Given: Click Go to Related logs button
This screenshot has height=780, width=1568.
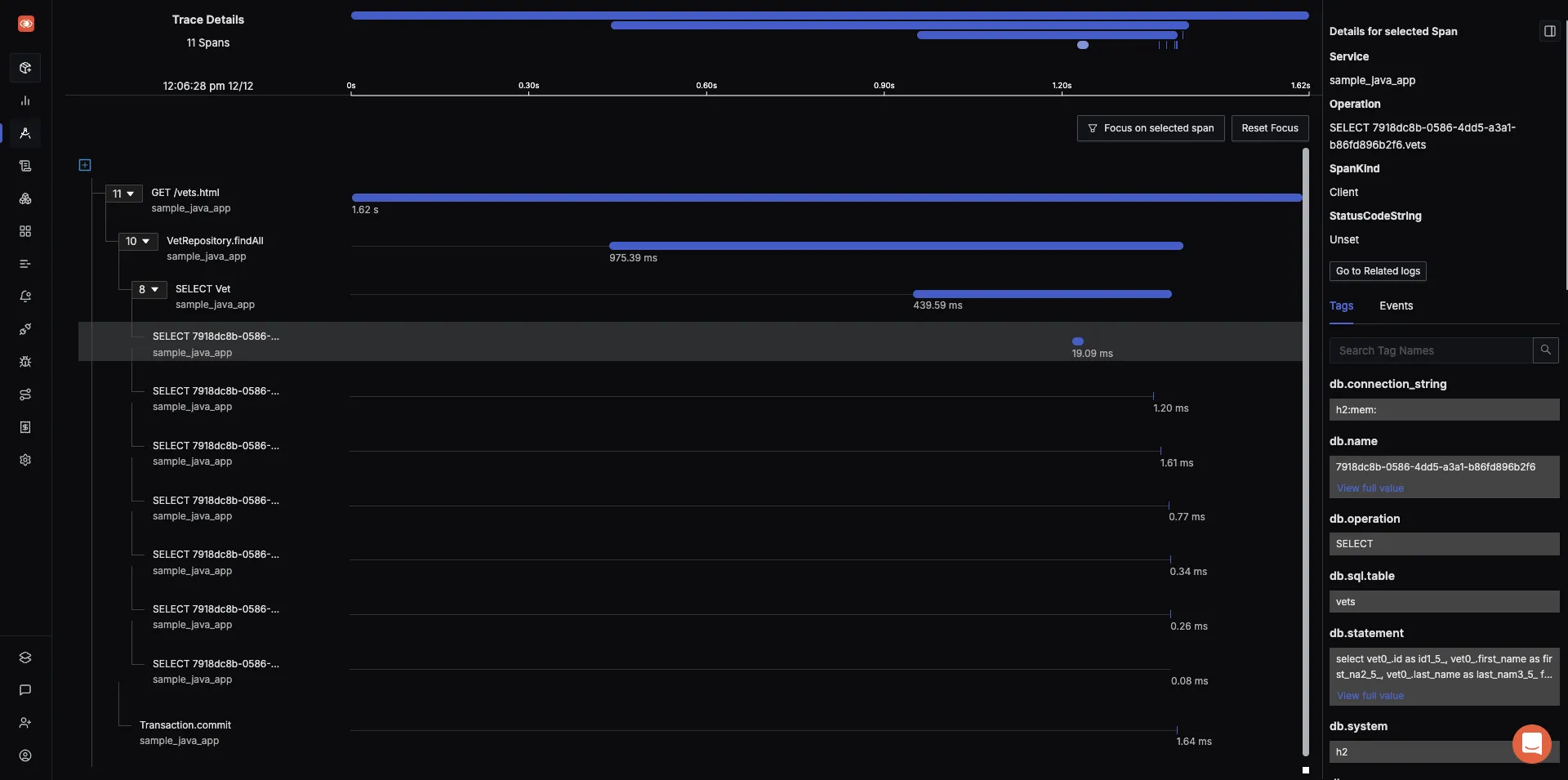Looking at the screenshot, I should tap(1378, 271).
